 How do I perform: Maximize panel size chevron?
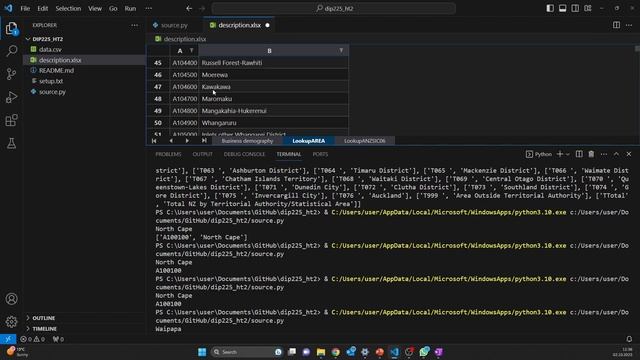pyautogui.click(x=616, y=154)
